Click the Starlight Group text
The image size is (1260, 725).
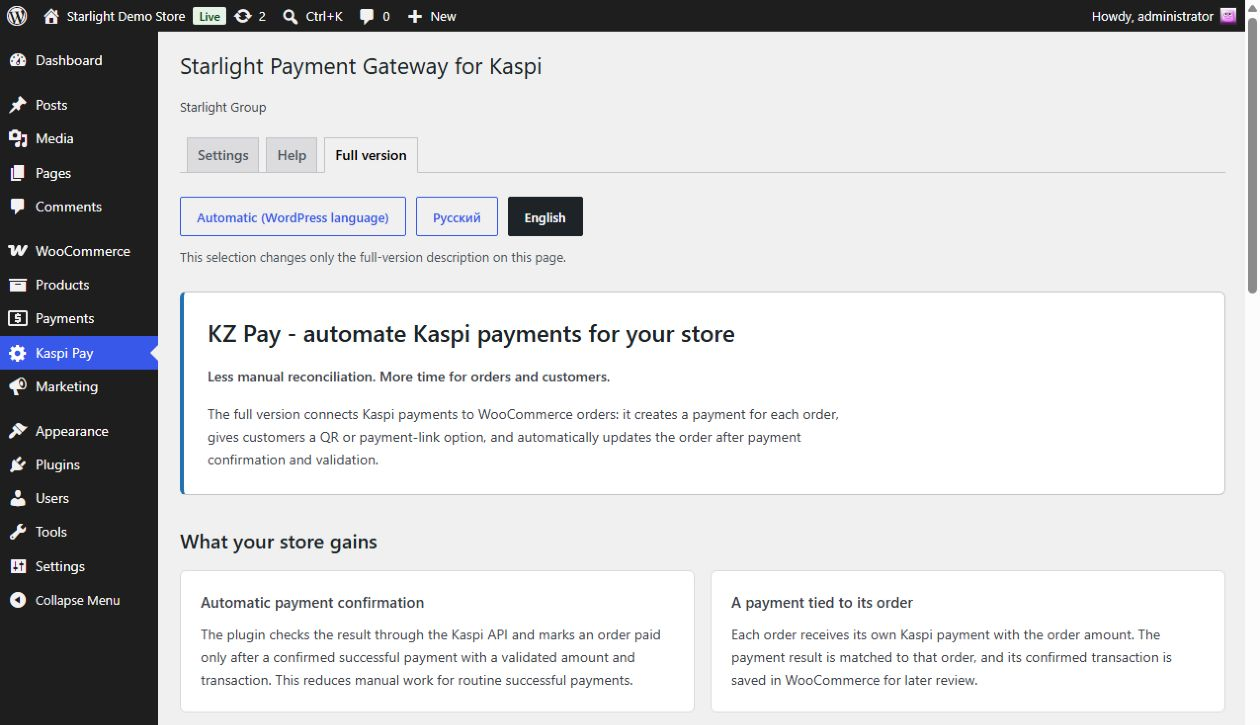(x=223, y=107)
